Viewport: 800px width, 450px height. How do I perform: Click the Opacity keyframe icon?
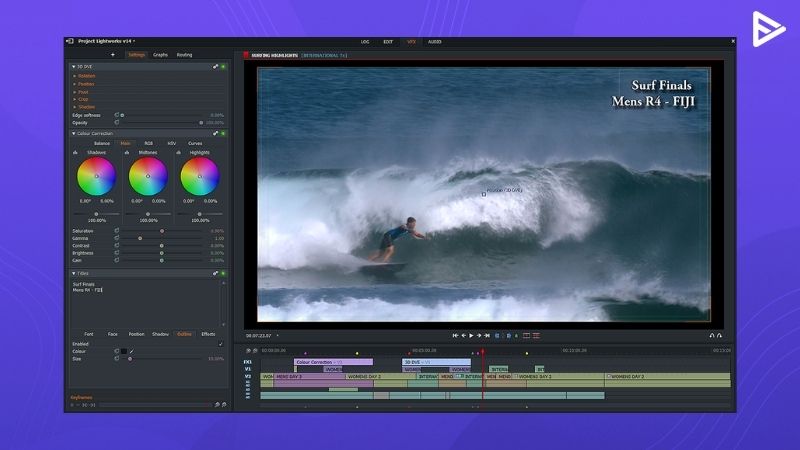[x=116, y=123]
